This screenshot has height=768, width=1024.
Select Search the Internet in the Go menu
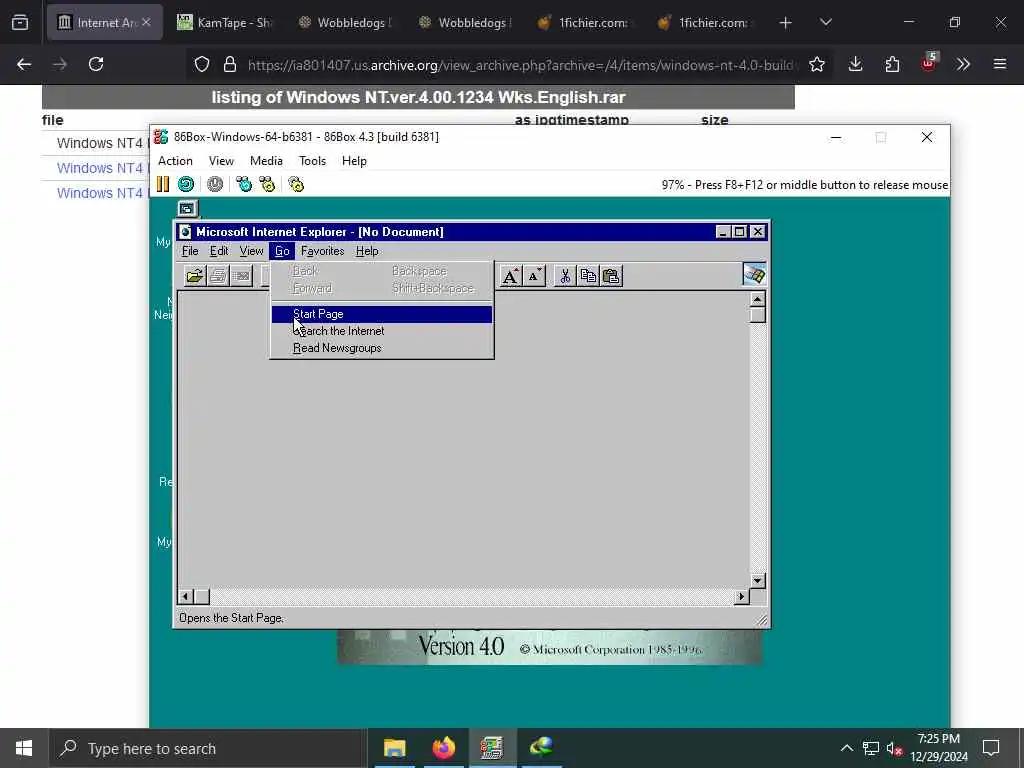[x=381, y=331]
